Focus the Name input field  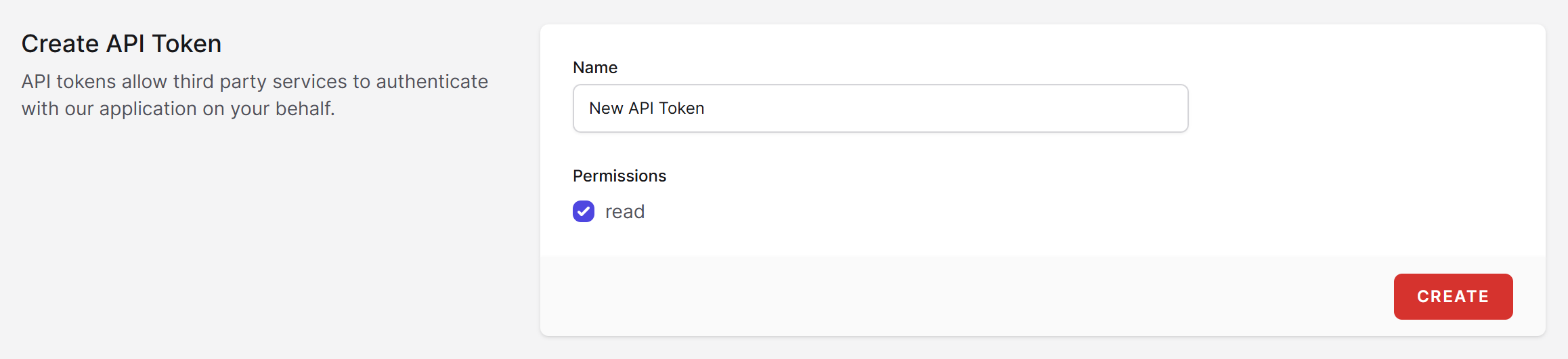tap(880, 108)
